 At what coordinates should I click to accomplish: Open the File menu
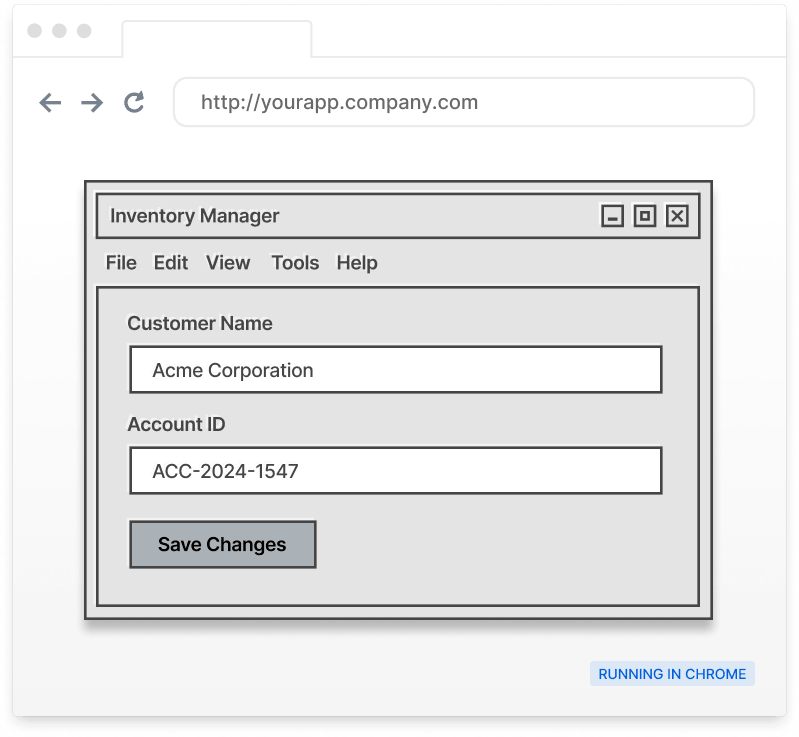tap(121, 263)
